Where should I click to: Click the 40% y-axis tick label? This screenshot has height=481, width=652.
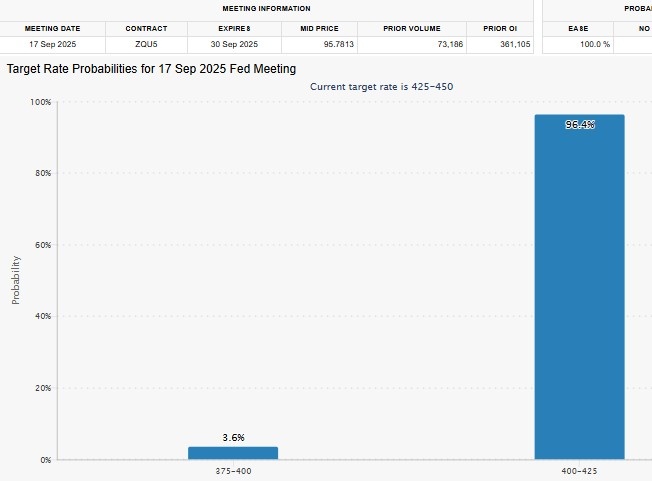pos(43,316)
